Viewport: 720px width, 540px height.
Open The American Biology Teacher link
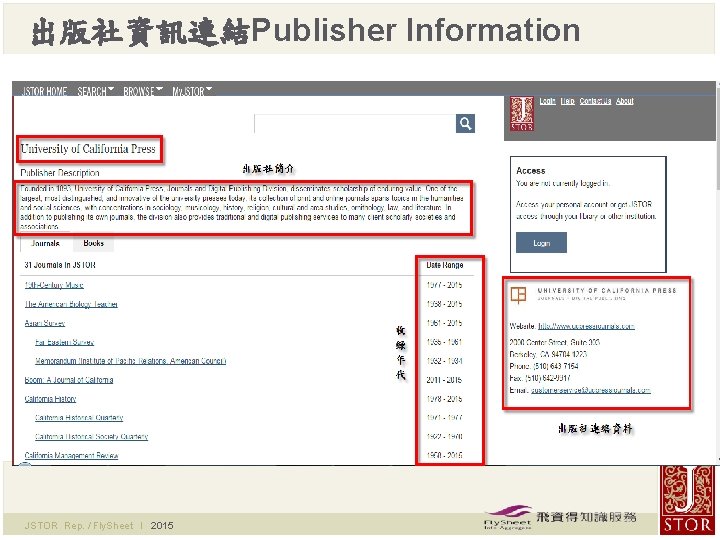point(71,304)
